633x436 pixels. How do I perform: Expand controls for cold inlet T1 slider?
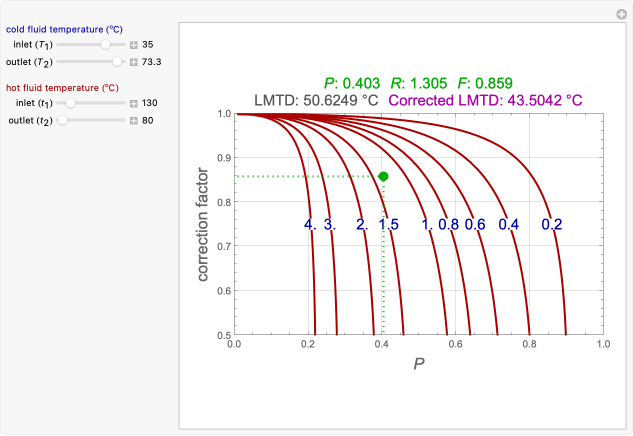click(x=134, y=45)
